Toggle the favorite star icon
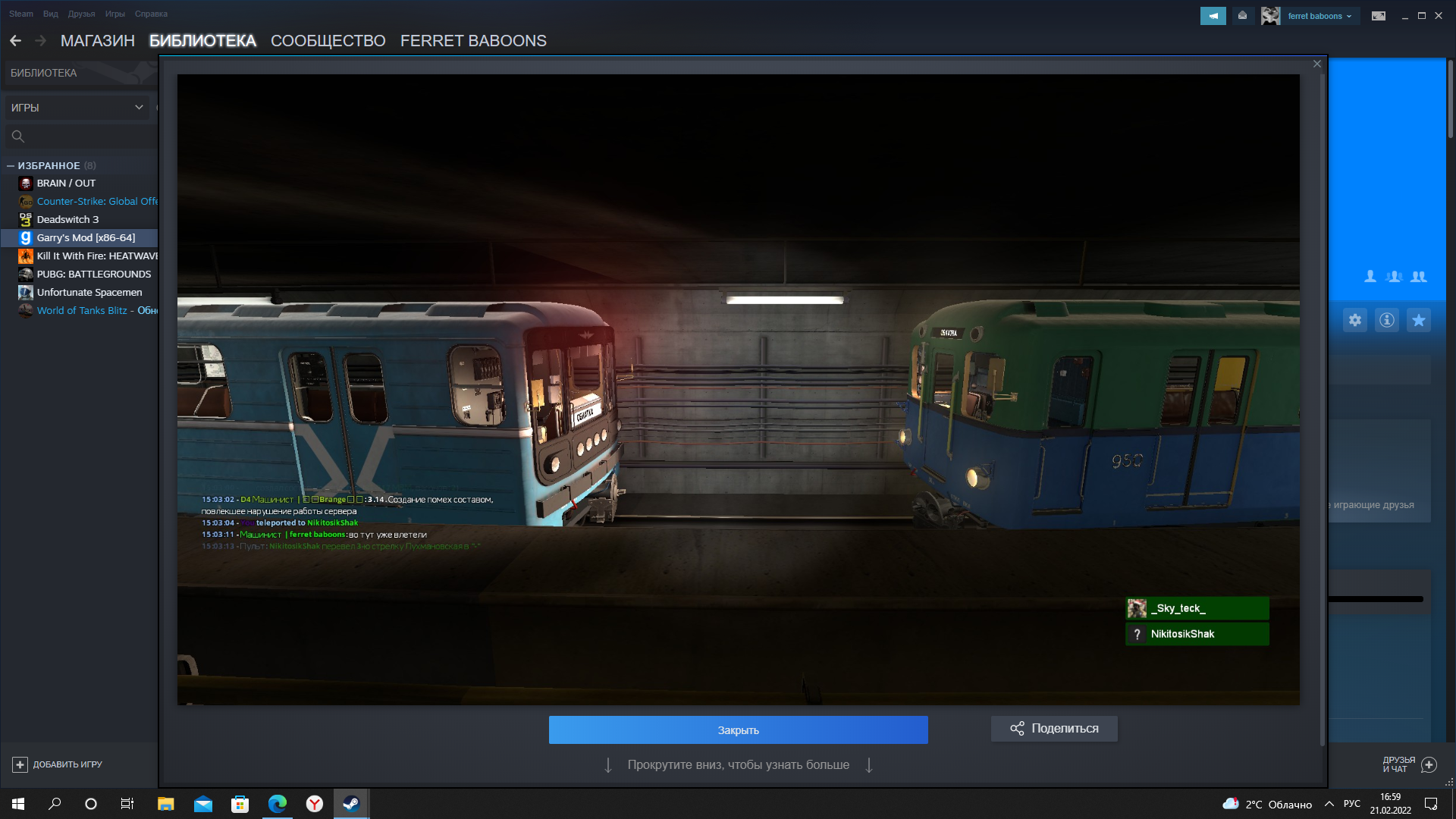1456x819 pixels. (x=1419, y=320)
